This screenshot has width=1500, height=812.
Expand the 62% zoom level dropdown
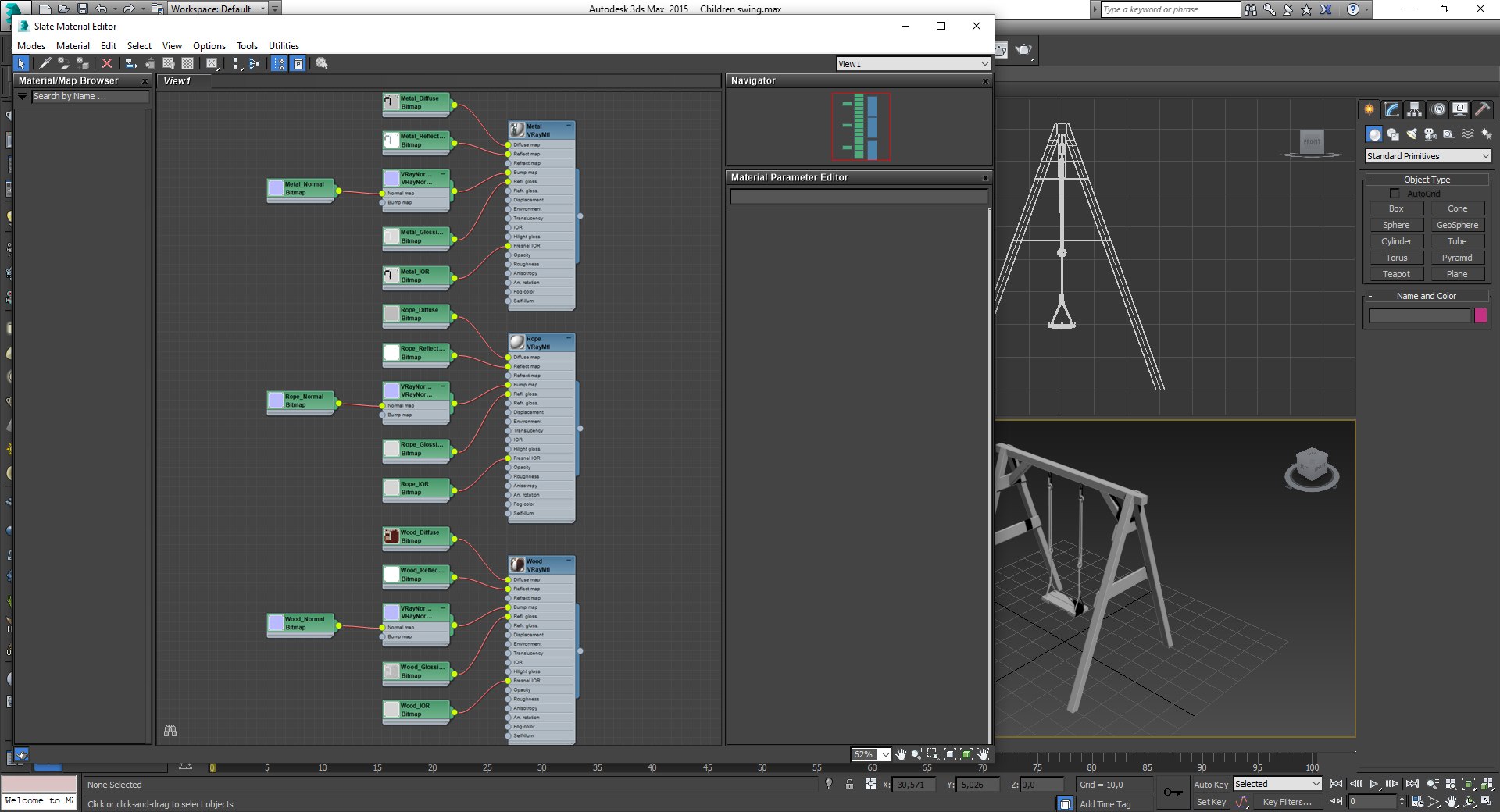pos(885,754)
